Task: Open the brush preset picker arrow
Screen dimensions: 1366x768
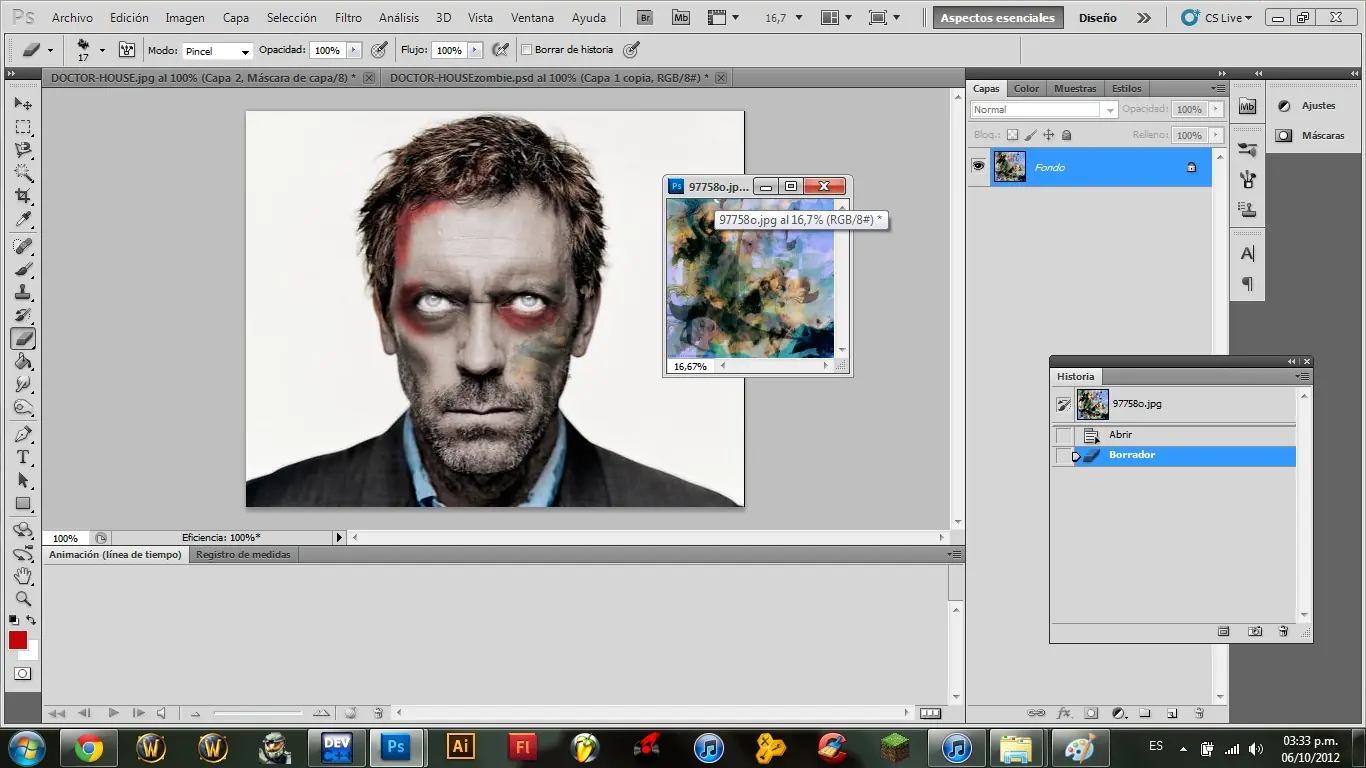Action: [102, 50]
